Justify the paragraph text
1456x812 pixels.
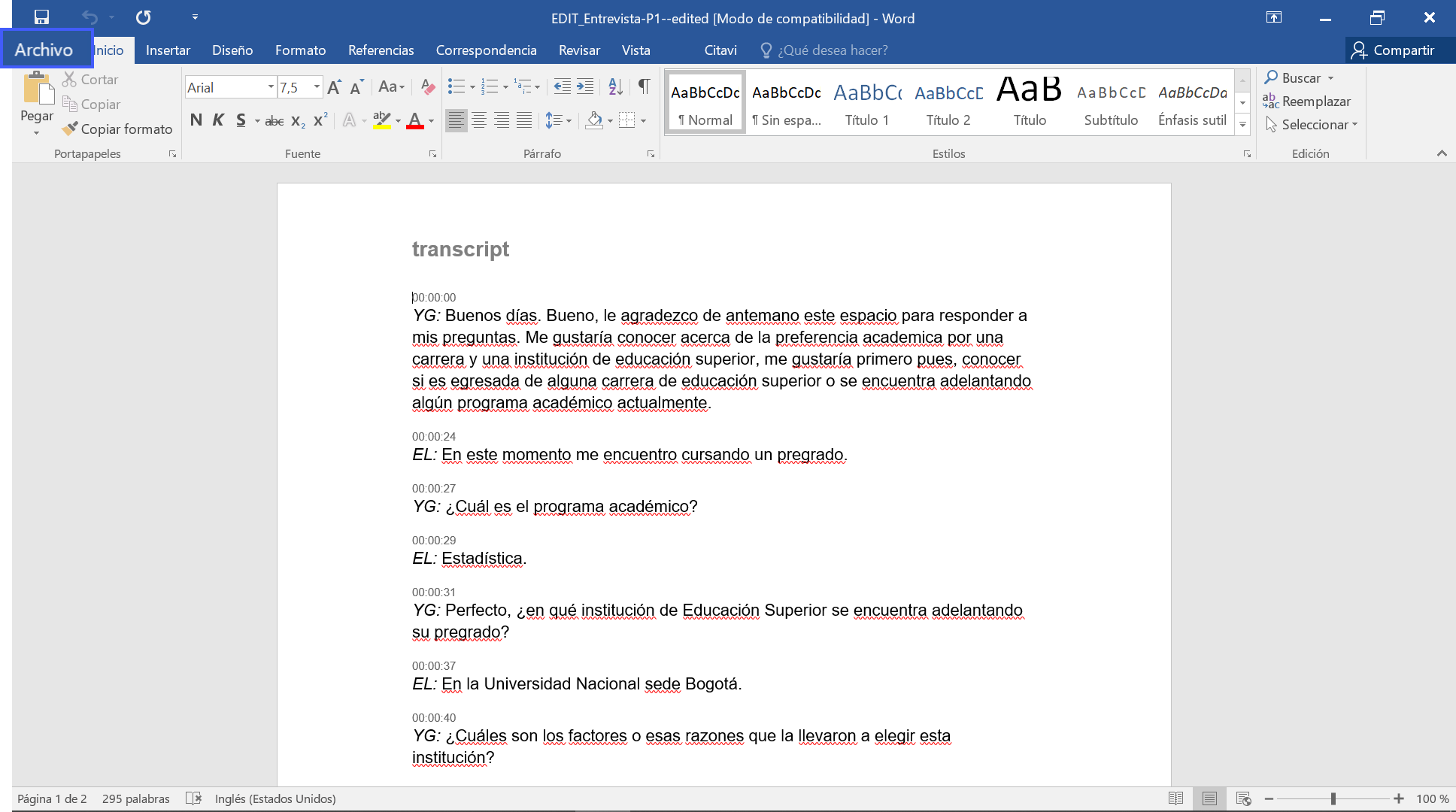click(x=524, y=120)
